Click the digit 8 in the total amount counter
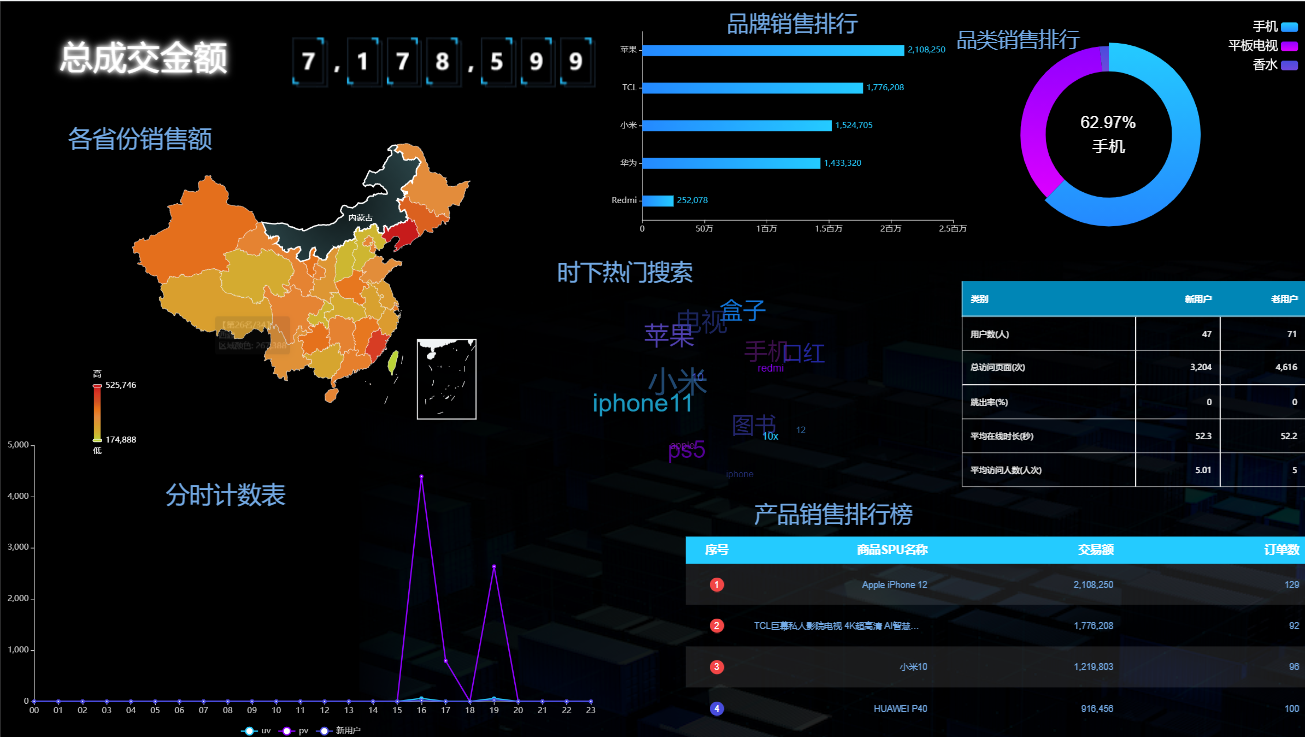Screen dimensions: 1305x737 [x=441, y=62]
